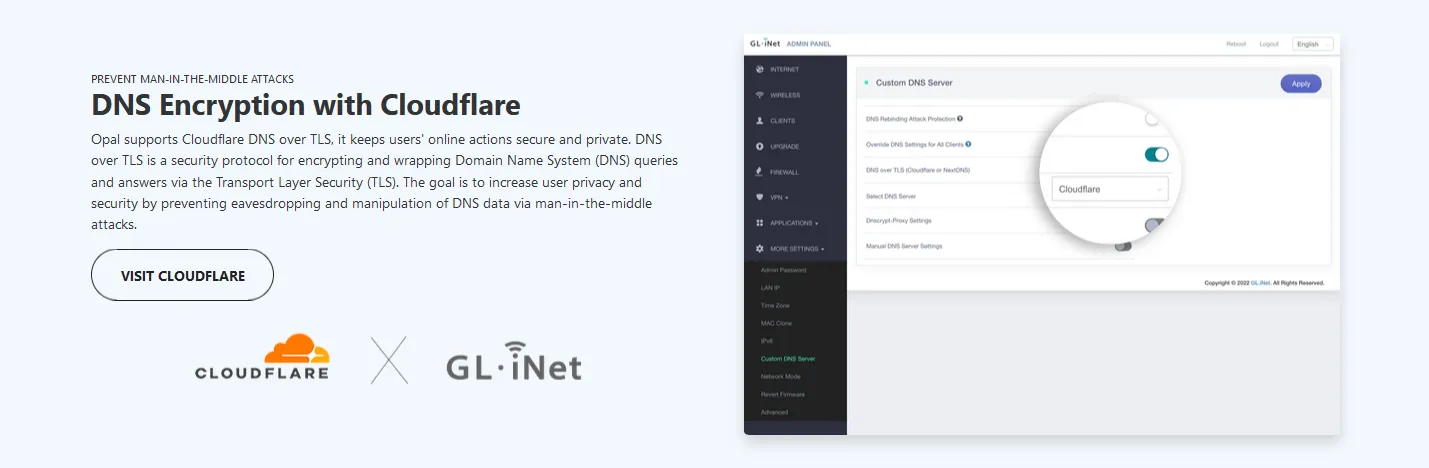Open Custom DNS Server submenu item

[788, 358]
